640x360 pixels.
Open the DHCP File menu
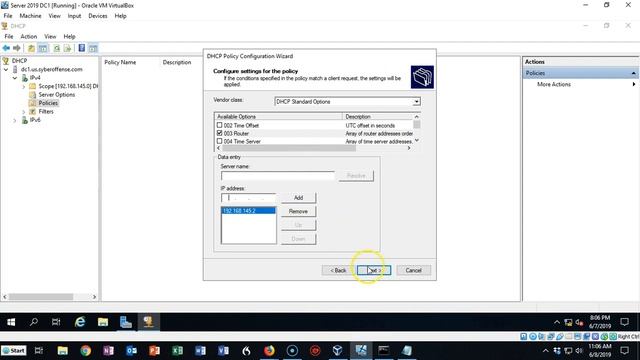9,36
